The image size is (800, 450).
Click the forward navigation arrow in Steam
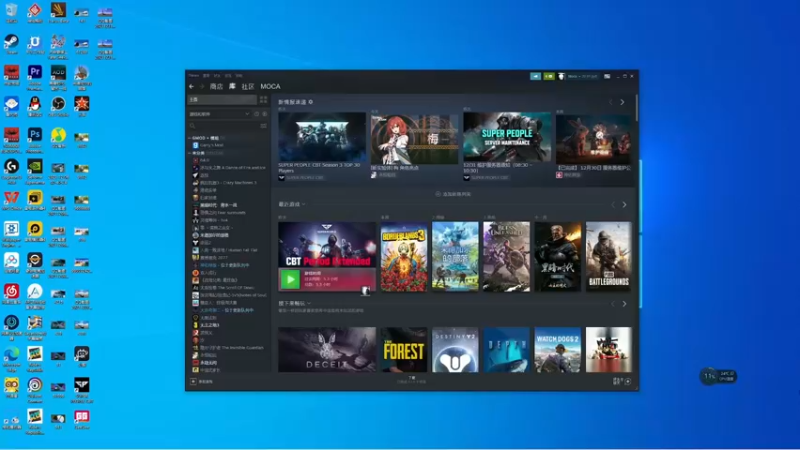click(x=202, y=87)
